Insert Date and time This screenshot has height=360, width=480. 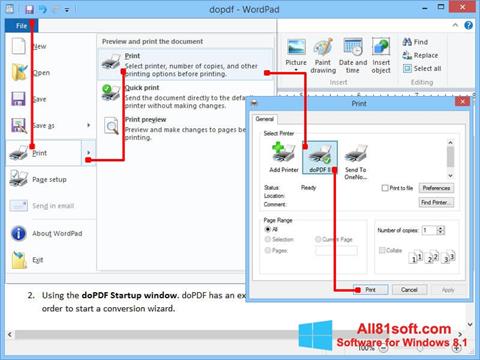click(x=353, y=56)
